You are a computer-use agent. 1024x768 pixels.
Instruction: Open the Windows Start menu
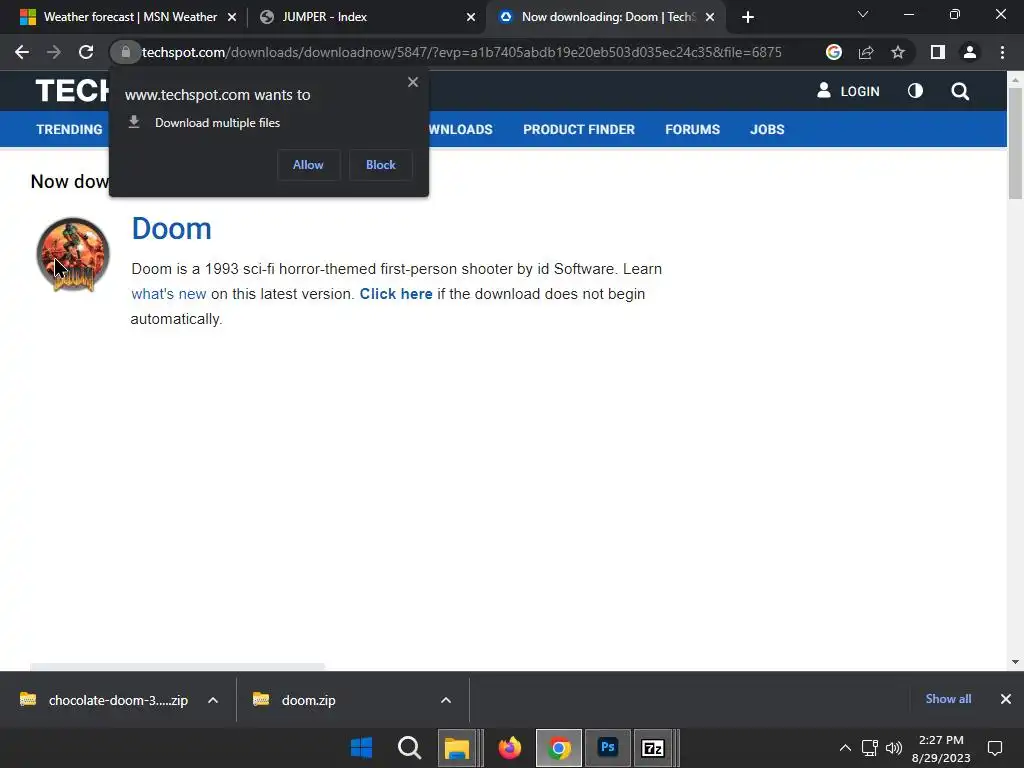(361, 748)
